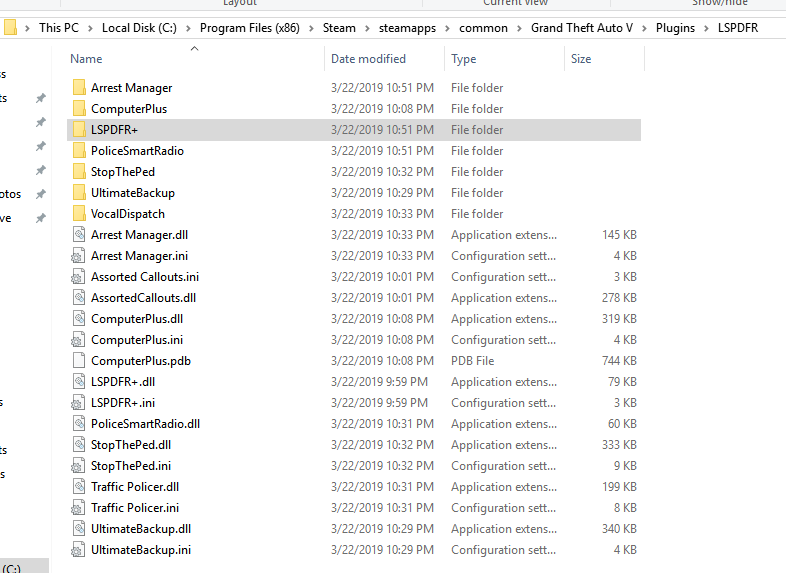The height and width of the screenshot is (573, 786).
Task: Click the PDB File type cell
Action: [473, 361]
